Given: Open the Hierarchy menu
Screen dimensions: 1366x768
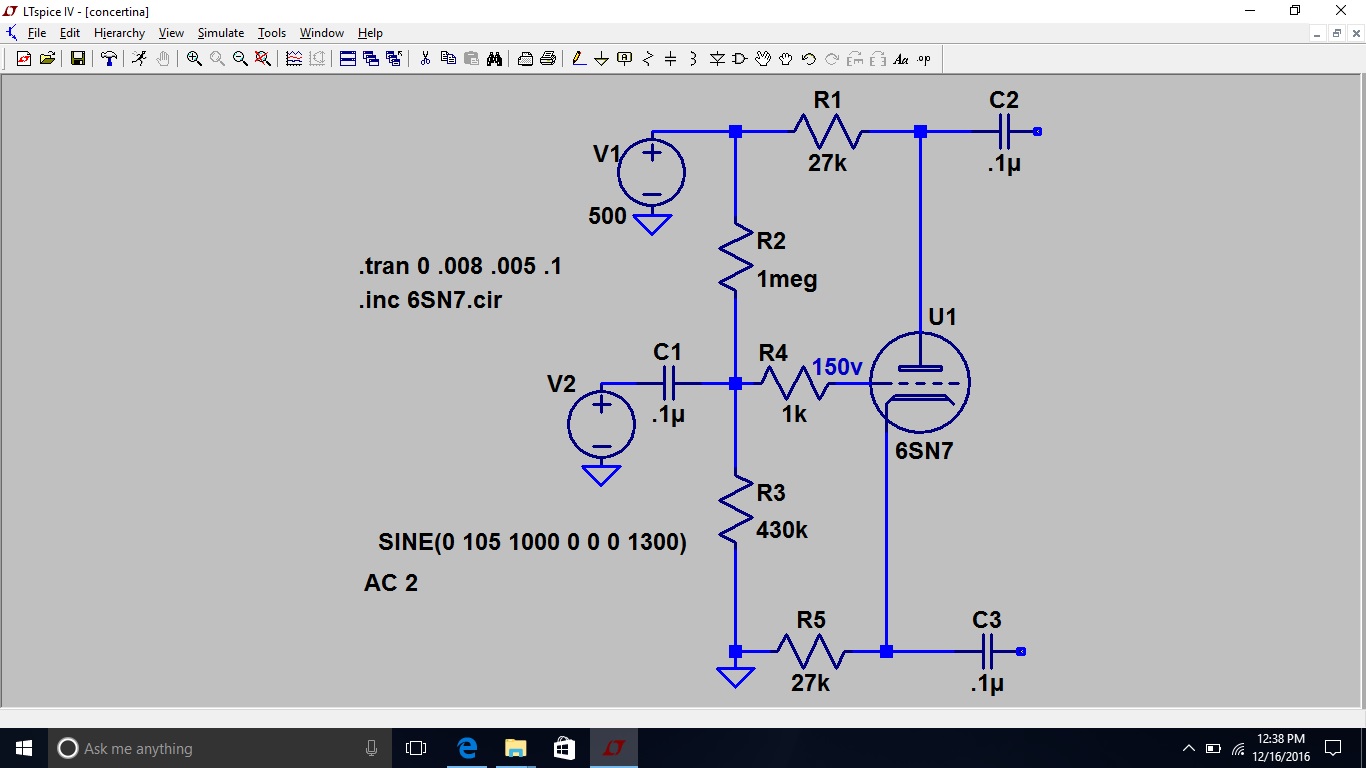Looking at the screenshot, I should click(120, 33).
